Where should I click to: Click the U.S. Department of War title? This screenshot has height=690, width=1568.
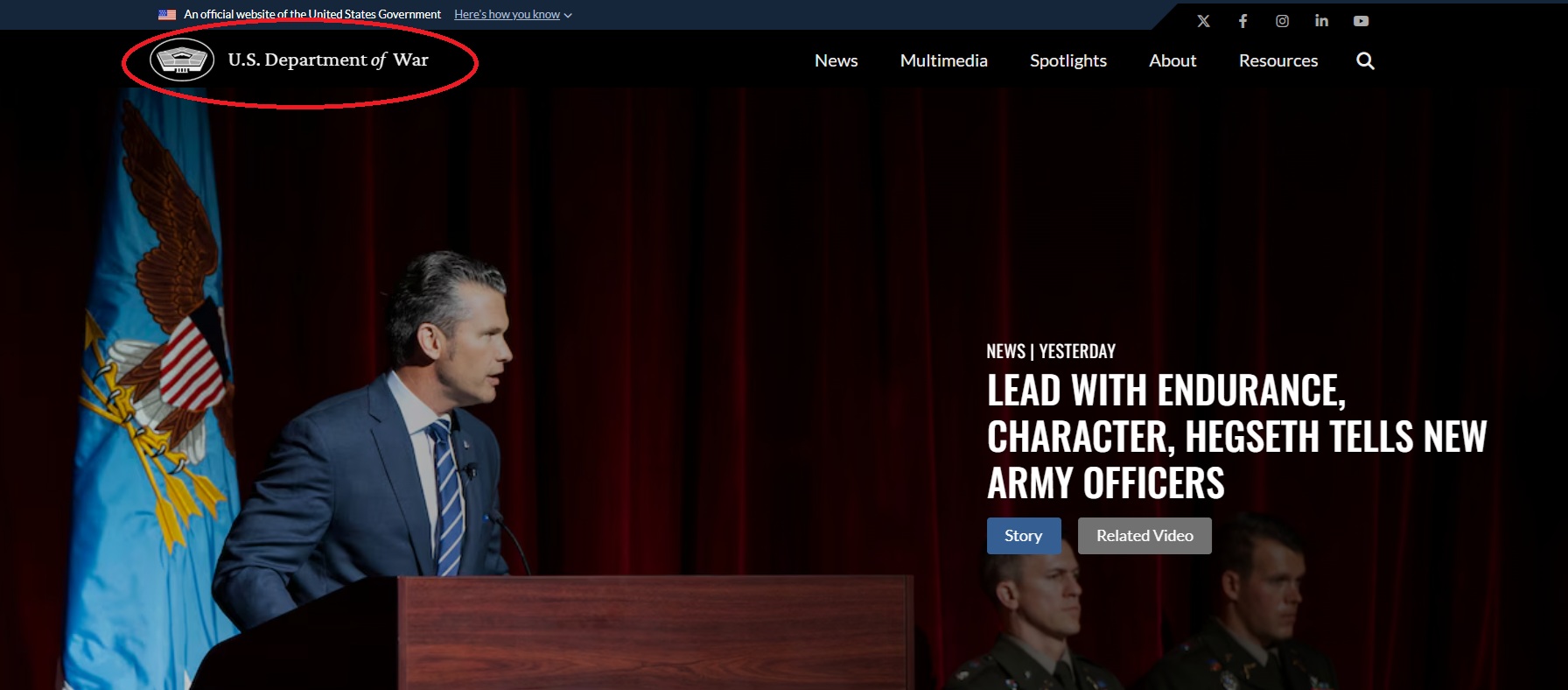coord(328,60)
